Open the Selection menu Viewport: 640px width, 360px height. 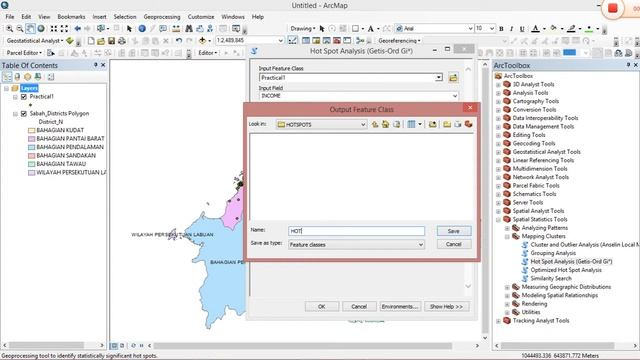coord(125,17)
